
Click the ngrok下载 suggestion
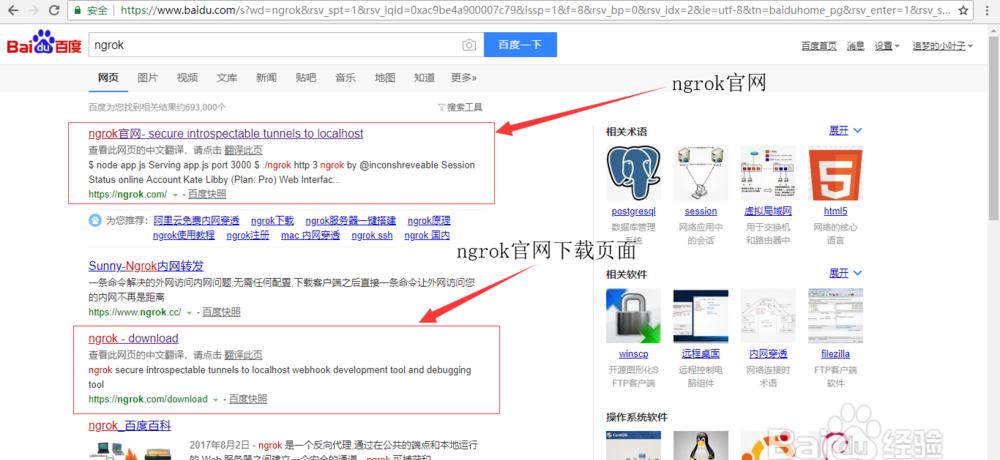coord(272,221)
